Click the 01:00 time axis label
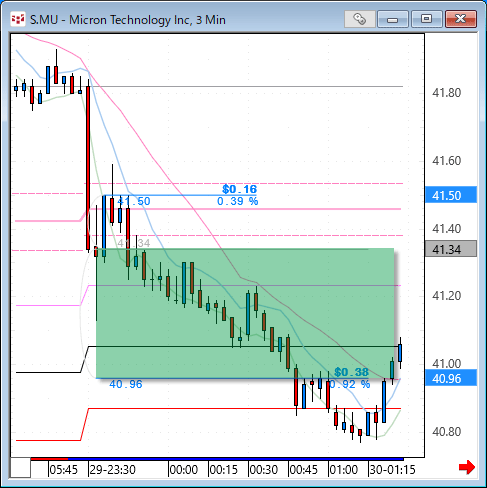Screen dimensions: 487x488 click(344, 470)
